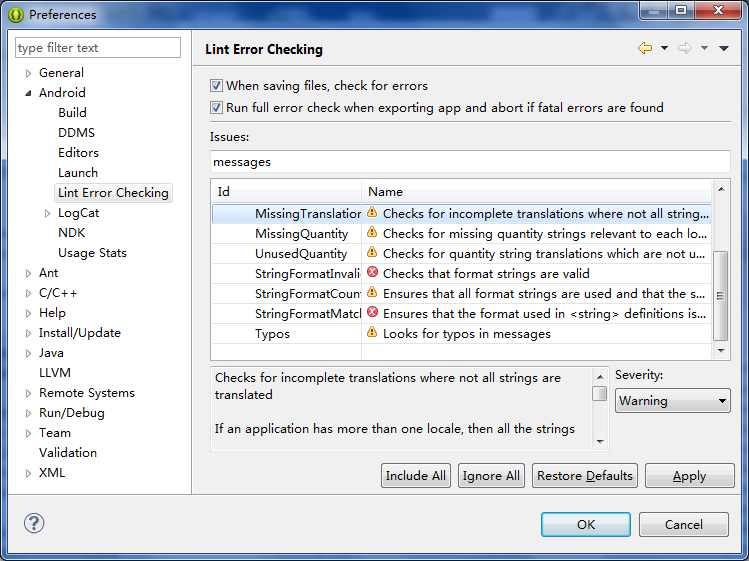Click the description box scroll down arrow
This screenshot has height=561, width=749.
coord(600,442)
